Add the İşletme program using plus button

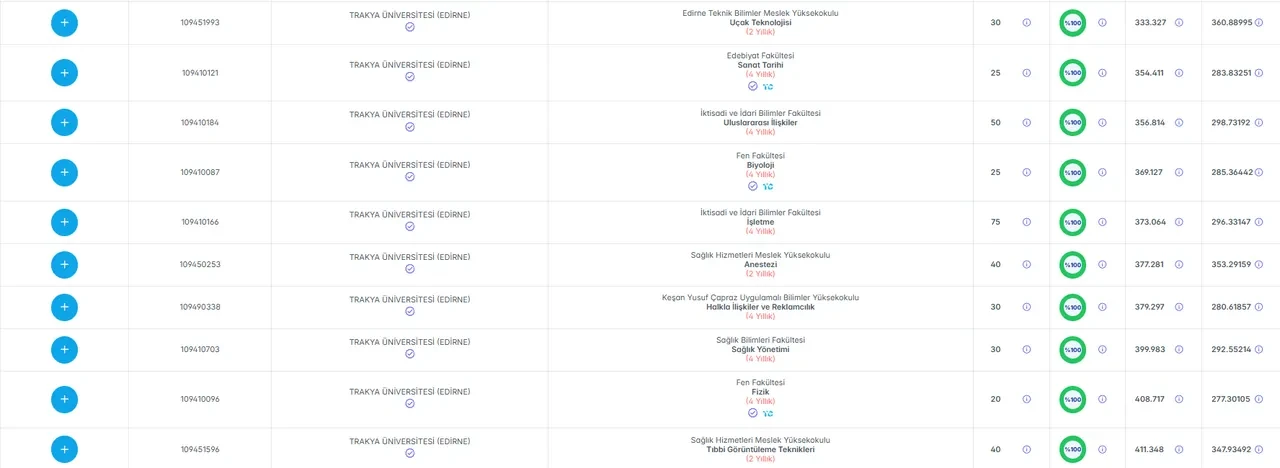pos(64,222)
